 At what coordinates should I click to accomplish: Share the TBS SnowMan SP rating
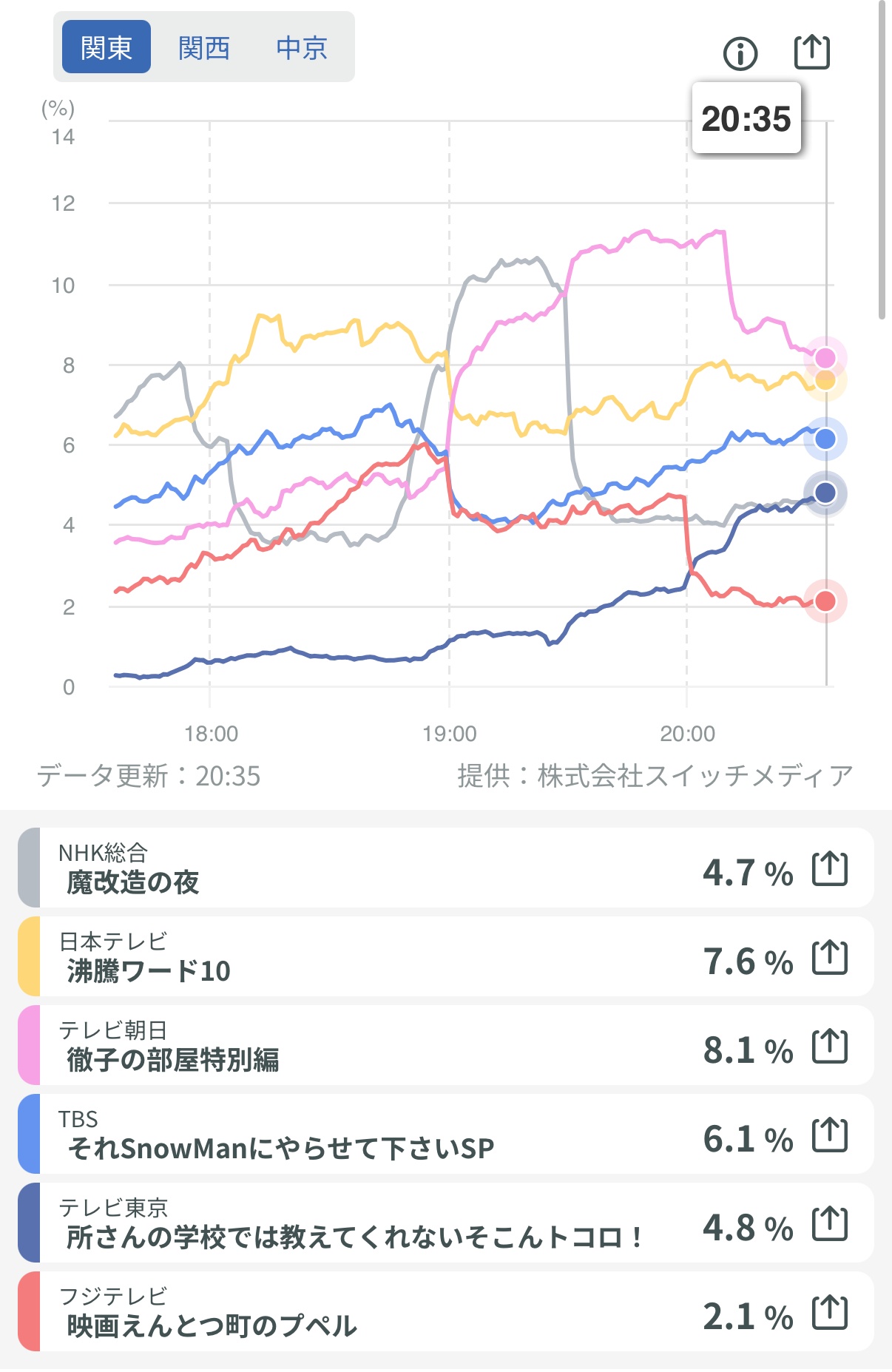[x=829, y=1135]
